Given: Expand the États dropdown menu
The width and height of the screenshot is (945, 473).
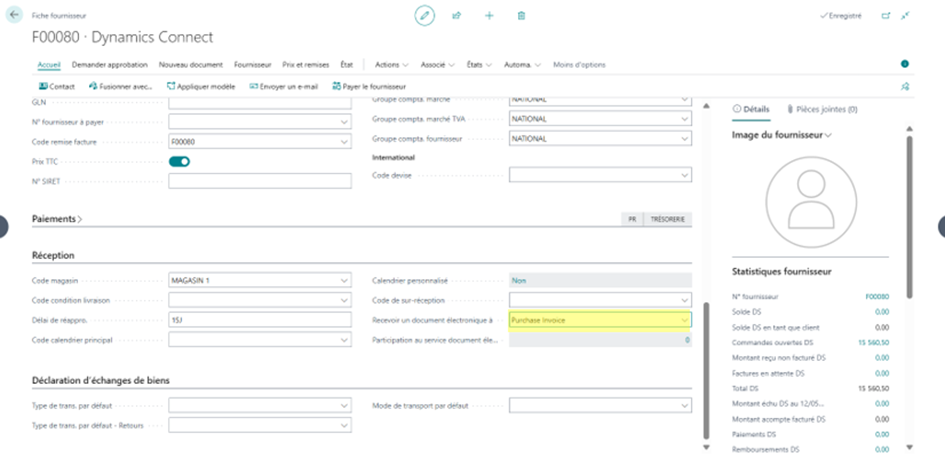Looking at the screenshot, I should point(479,64).
